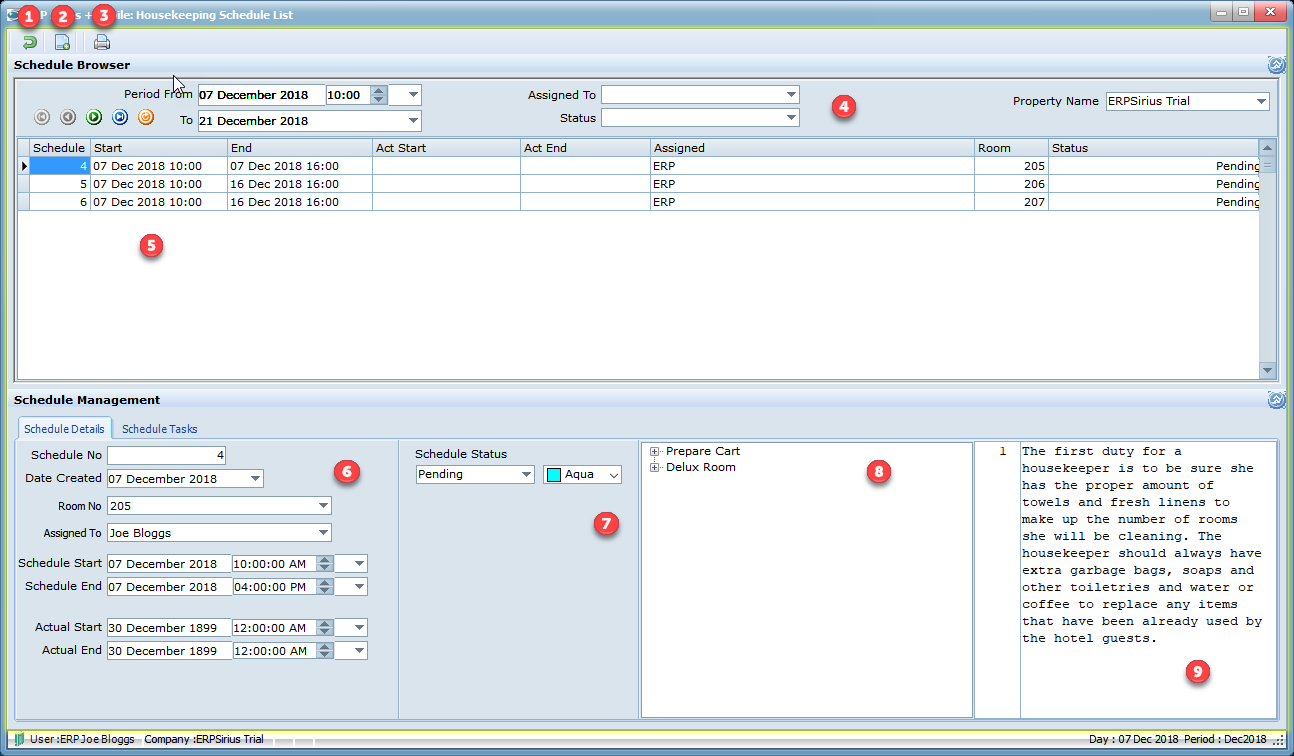Open the Period From date picker field
Viewport: 1294px width, 756px height.
click(x=261, y=95)
